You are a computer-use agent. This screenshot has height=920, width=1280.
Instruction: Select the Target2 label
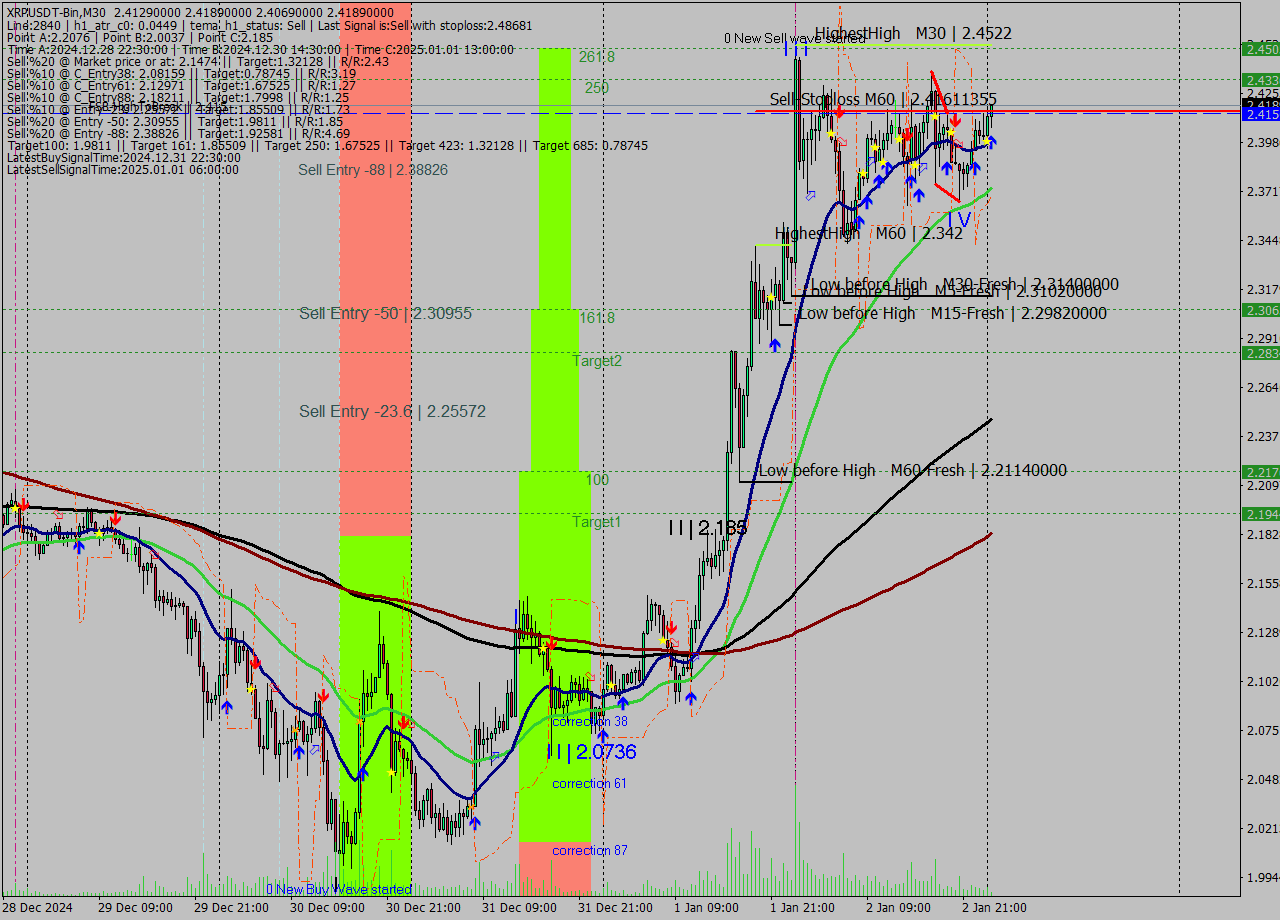tap(597, 361)
